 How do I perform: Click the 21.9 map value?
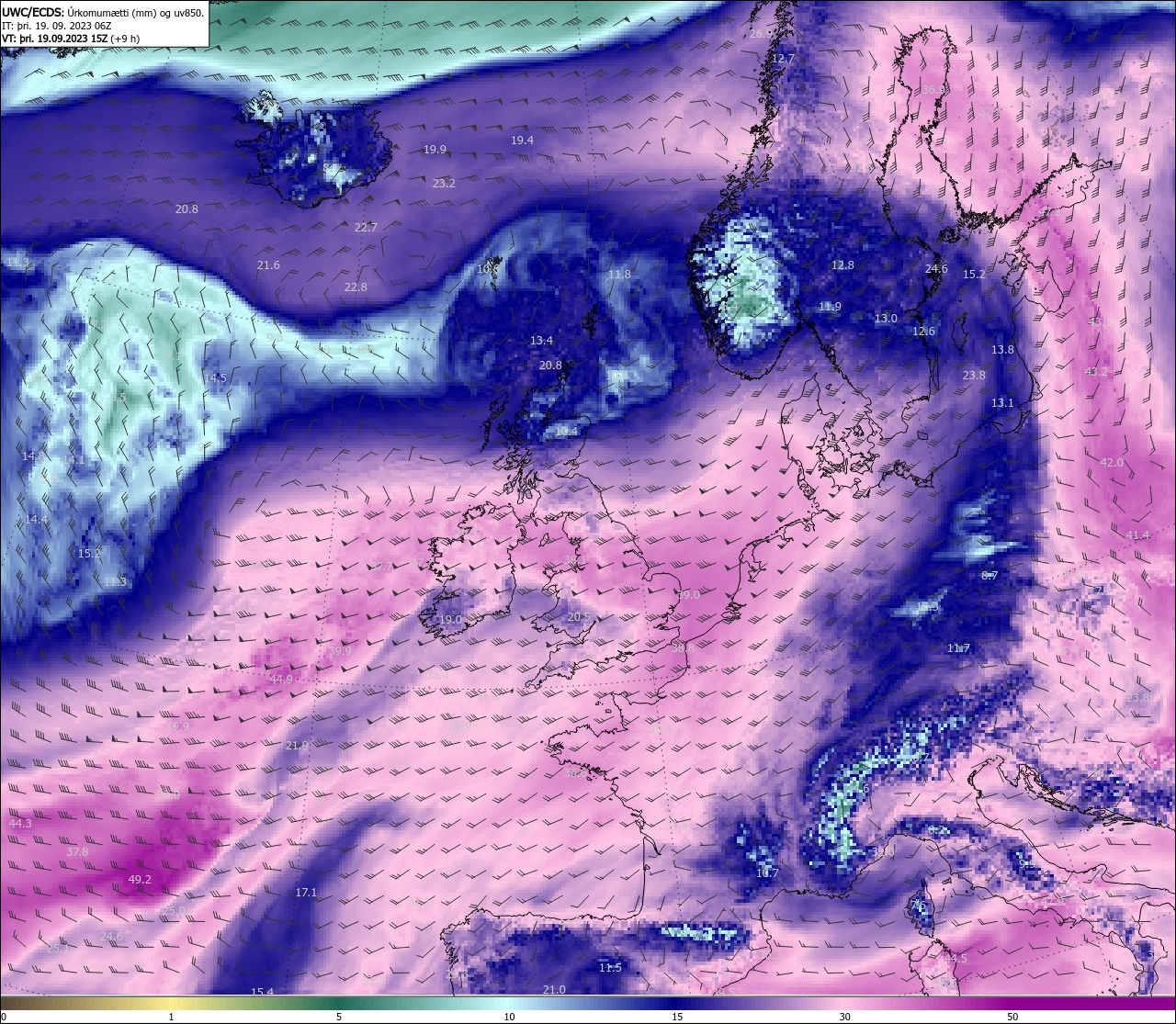click(297, 745)
